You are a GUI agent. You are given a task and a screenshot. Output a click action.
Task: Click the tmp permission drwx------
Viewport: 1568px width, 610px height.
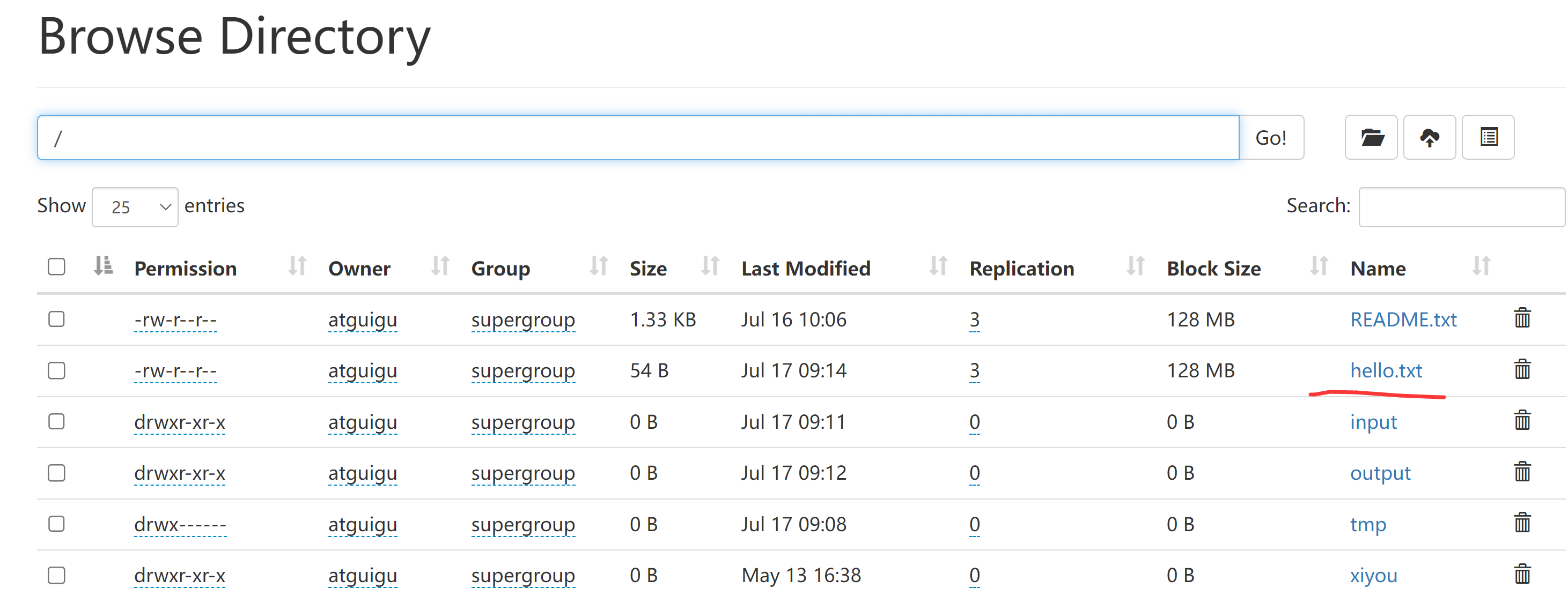[180, 524]
